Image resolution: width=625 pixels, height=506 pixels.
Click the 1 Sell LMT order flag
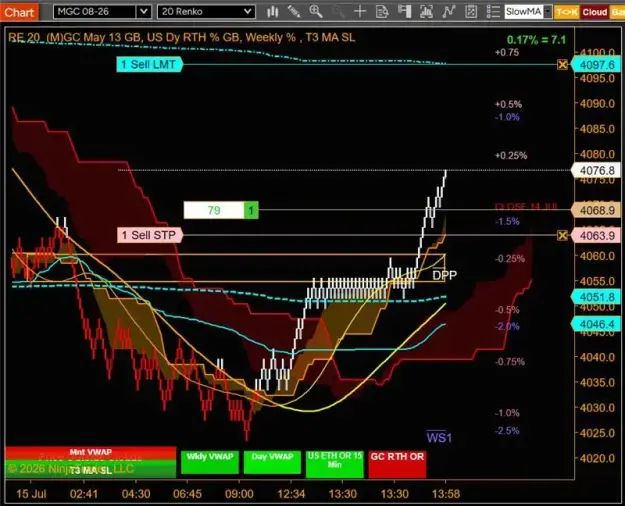point(149,64)
